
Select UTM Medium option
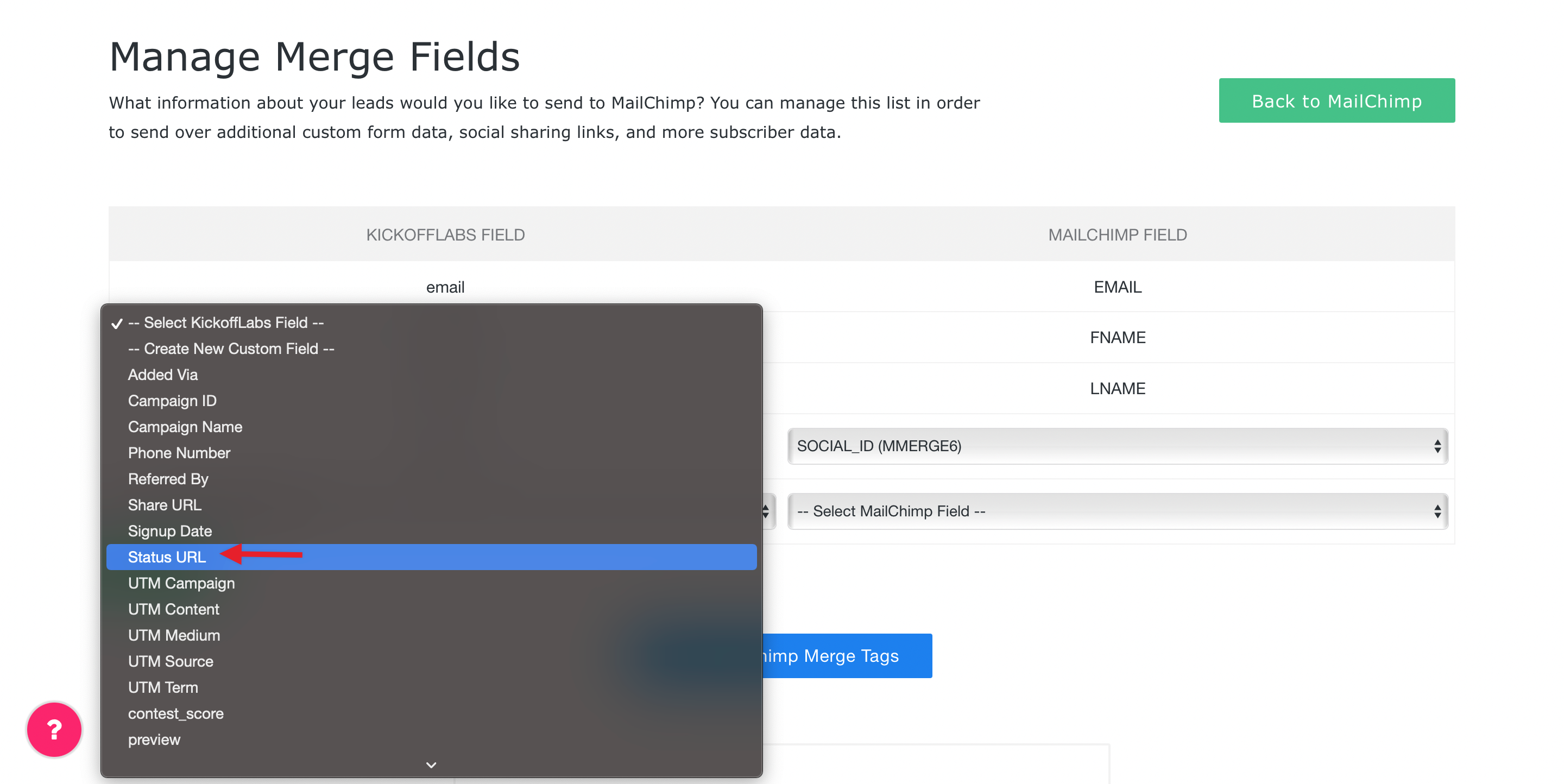coord(431,635)
